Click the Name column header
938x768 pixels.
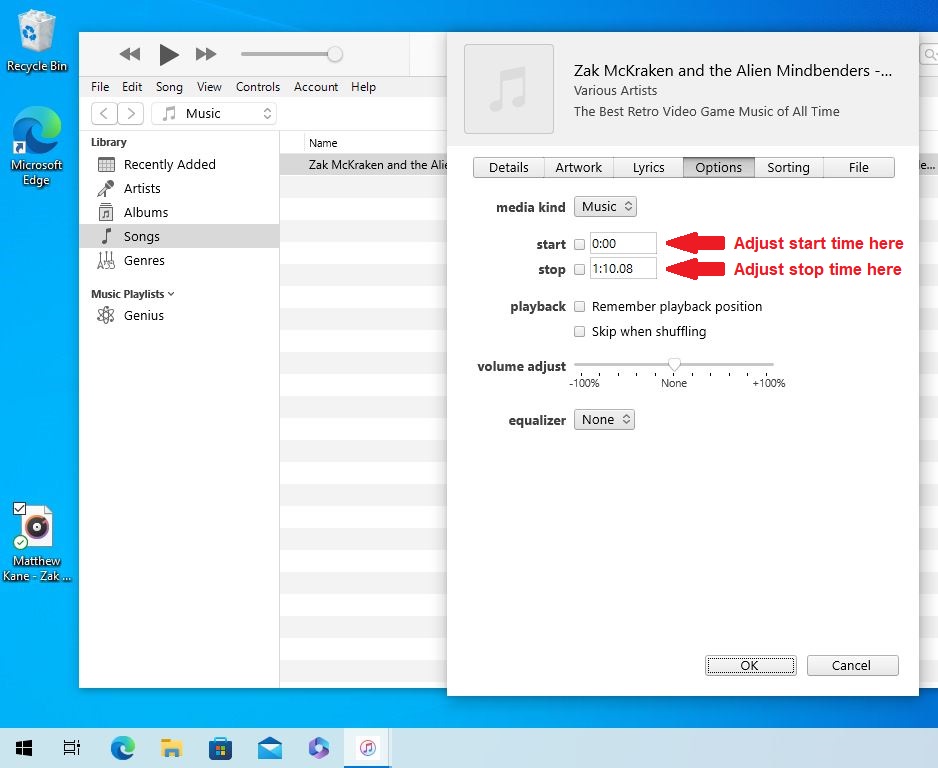323,143
